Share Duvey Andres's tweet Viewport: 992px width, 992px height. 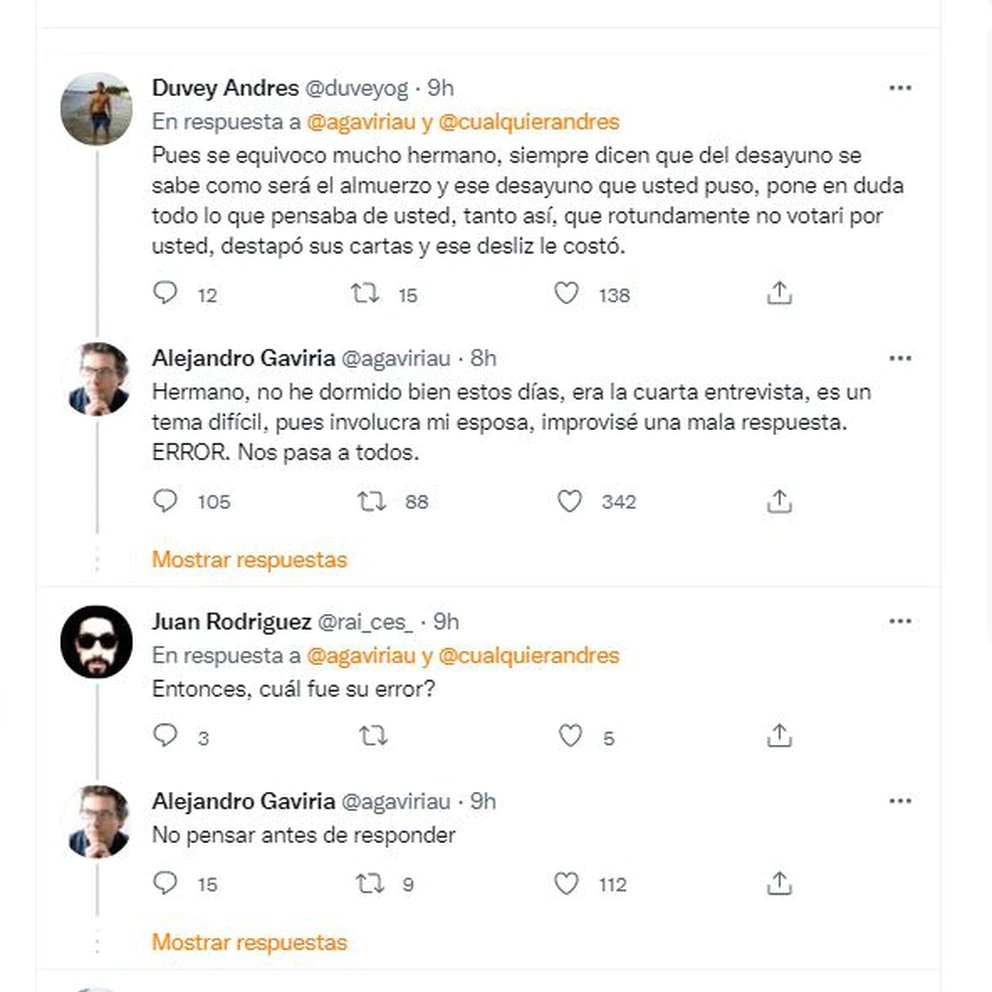coord(779,293)
